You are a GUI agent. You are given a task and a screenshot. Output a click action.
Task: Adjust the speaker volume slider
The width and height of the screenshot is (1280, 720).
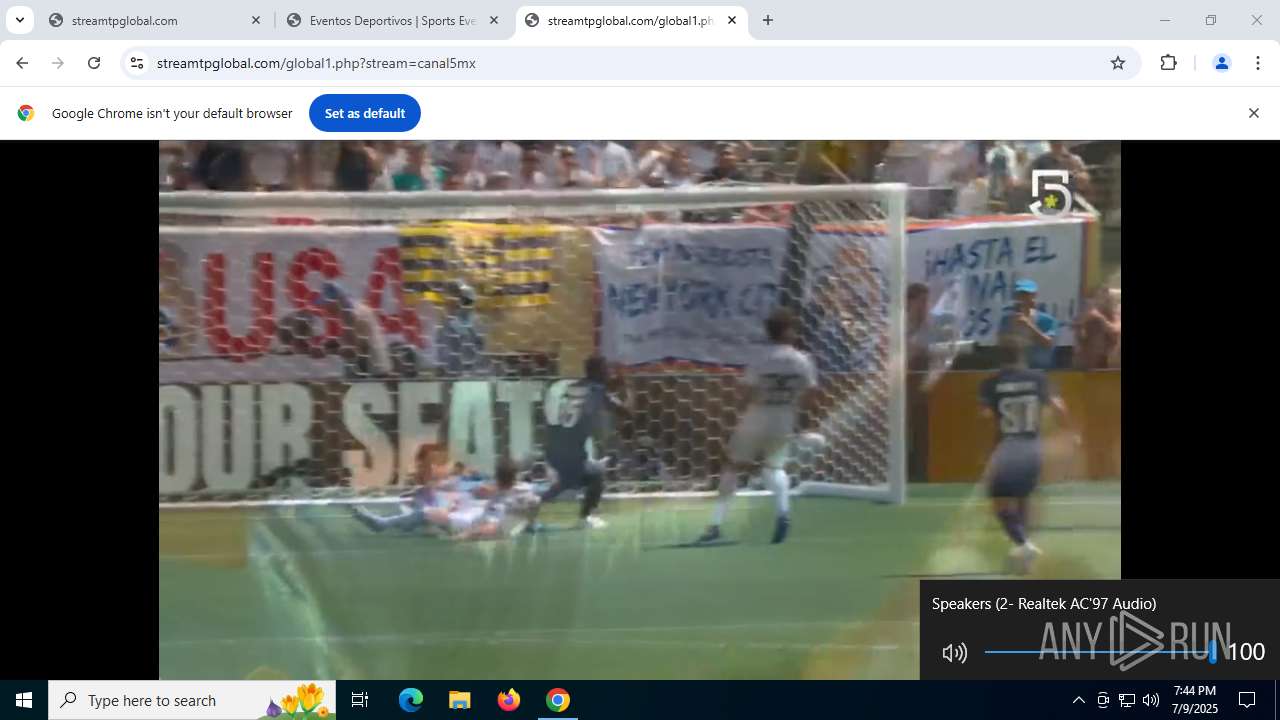pyautogui.click(x=1100, y=652)
